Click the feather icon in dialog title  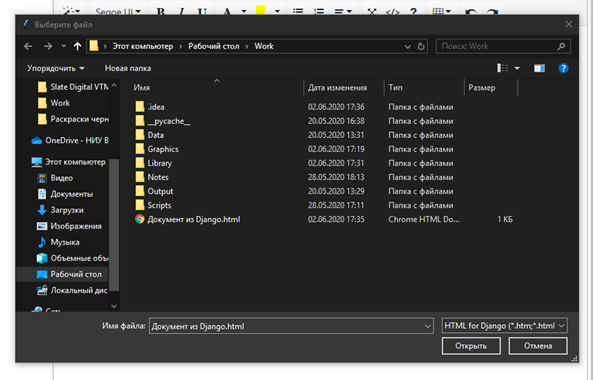click(26, 24)
